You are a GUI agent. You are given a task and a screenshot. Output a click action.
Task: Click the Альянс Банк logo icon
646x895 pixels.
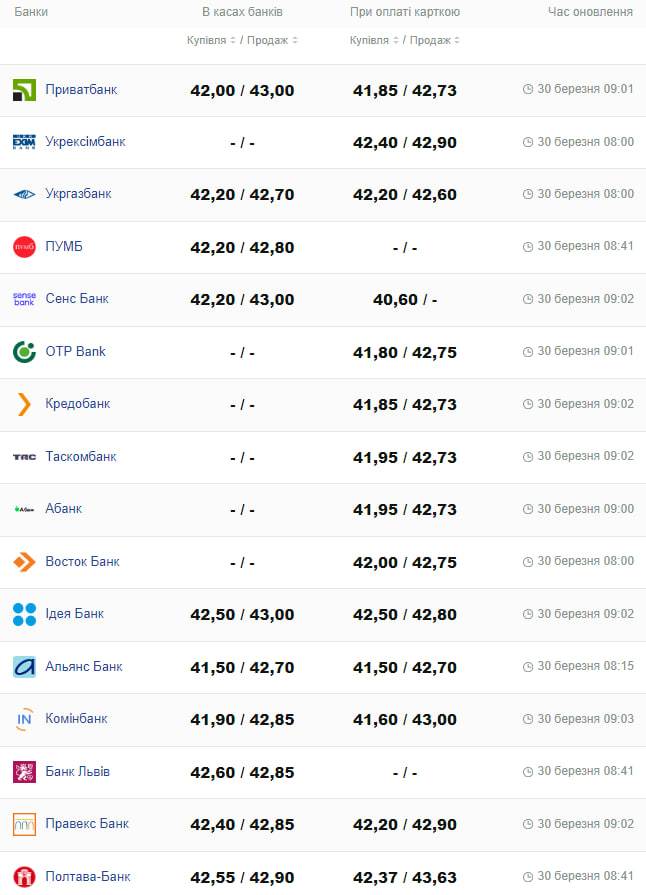(x=24, y=667)
